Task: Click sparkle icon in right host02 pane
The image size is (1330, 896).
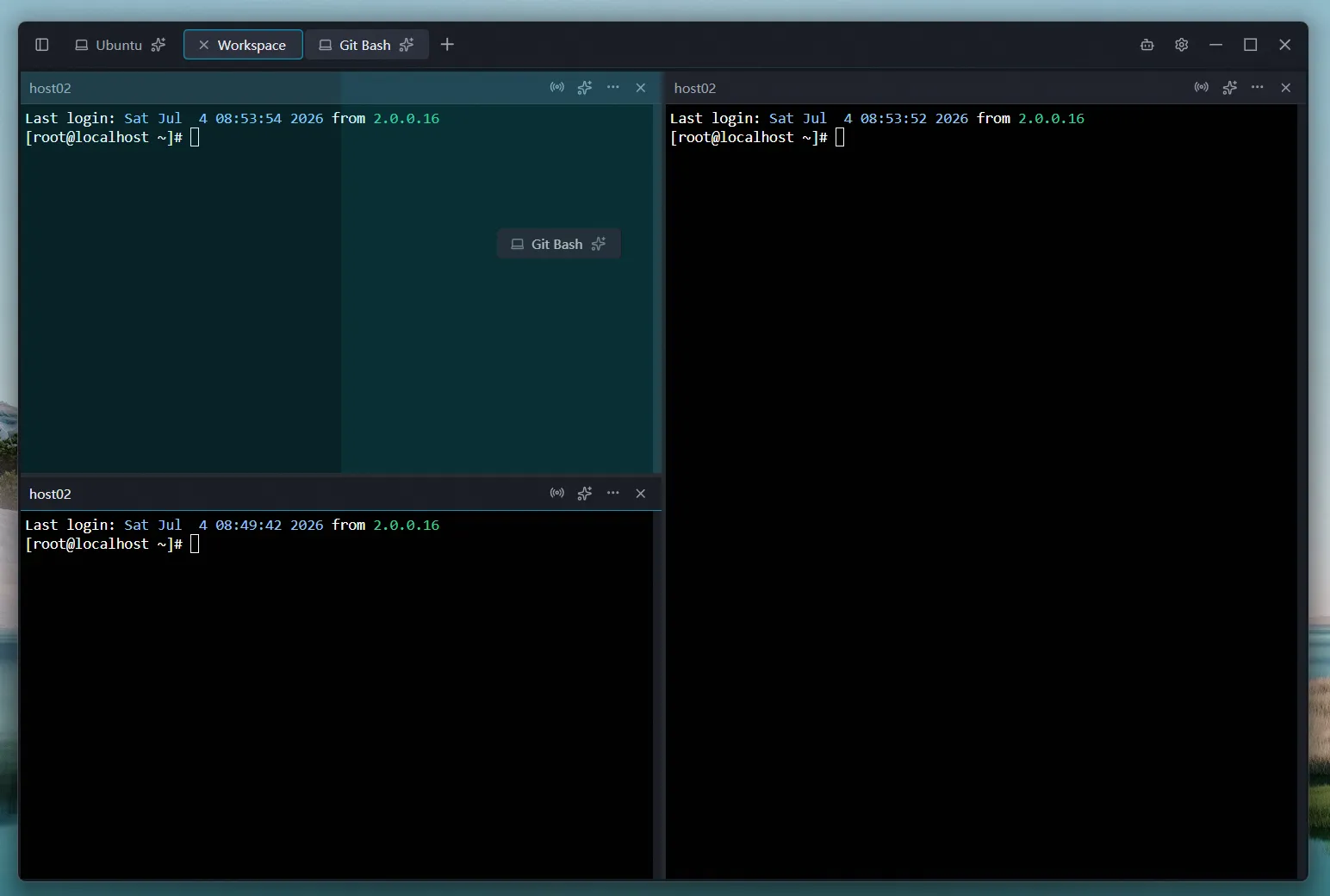Action: [1230, 88]
